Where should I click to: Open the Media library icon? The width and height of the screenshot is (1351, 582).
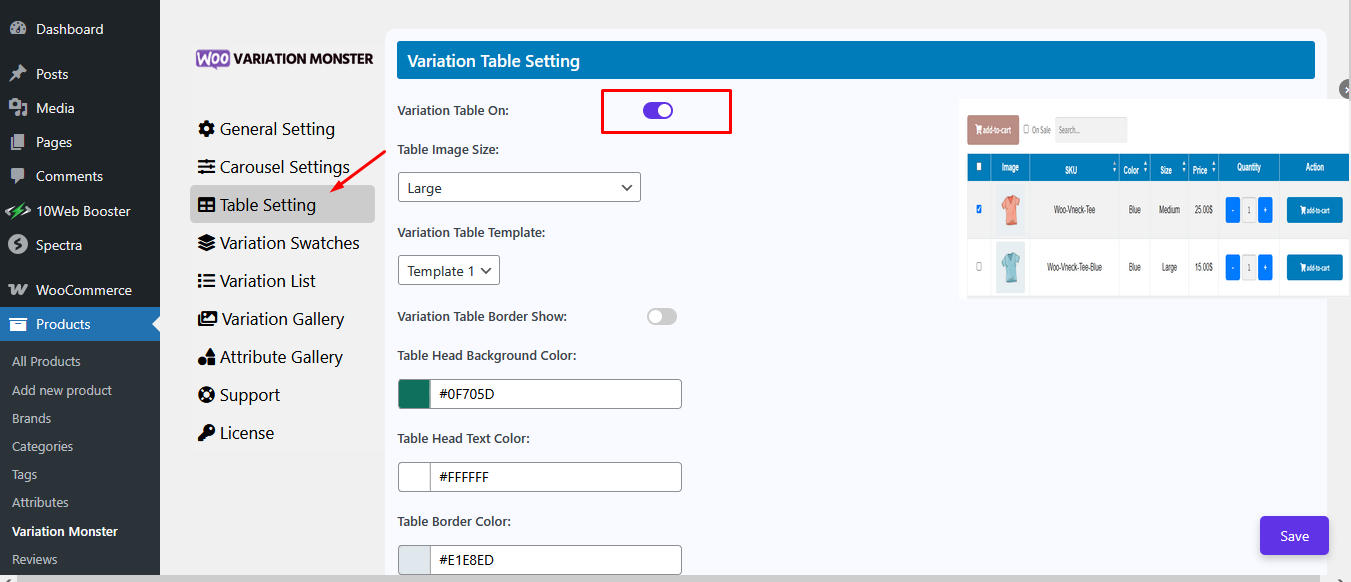[17, 108]
